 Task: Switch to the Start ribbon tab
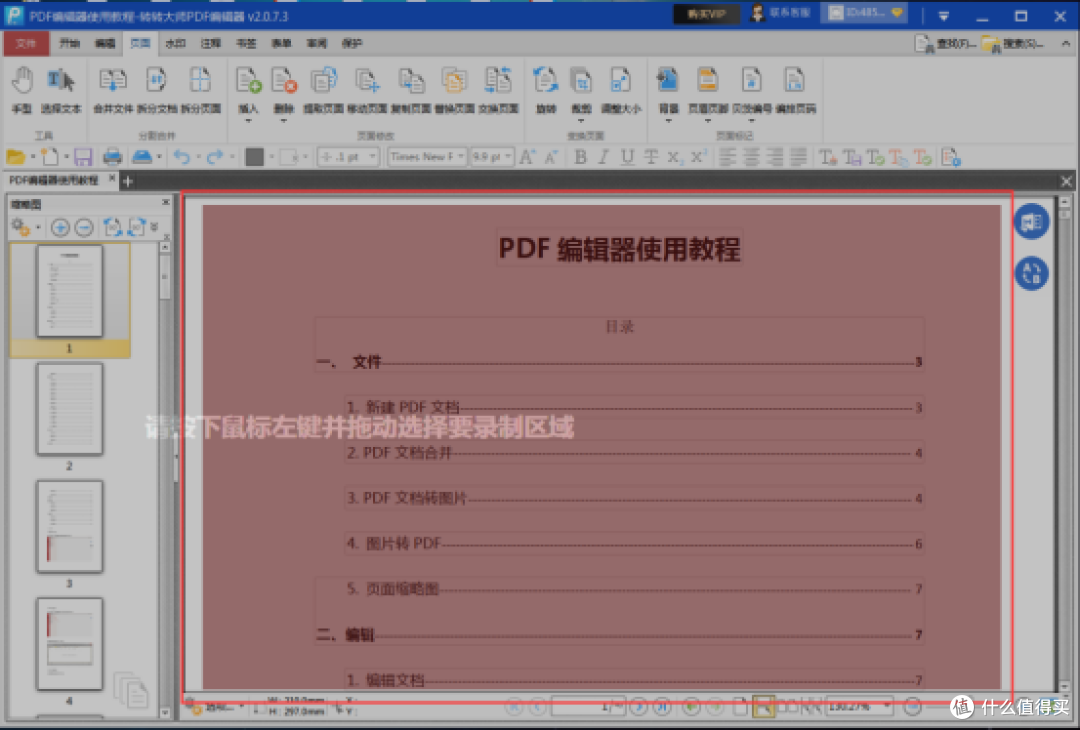69,43
